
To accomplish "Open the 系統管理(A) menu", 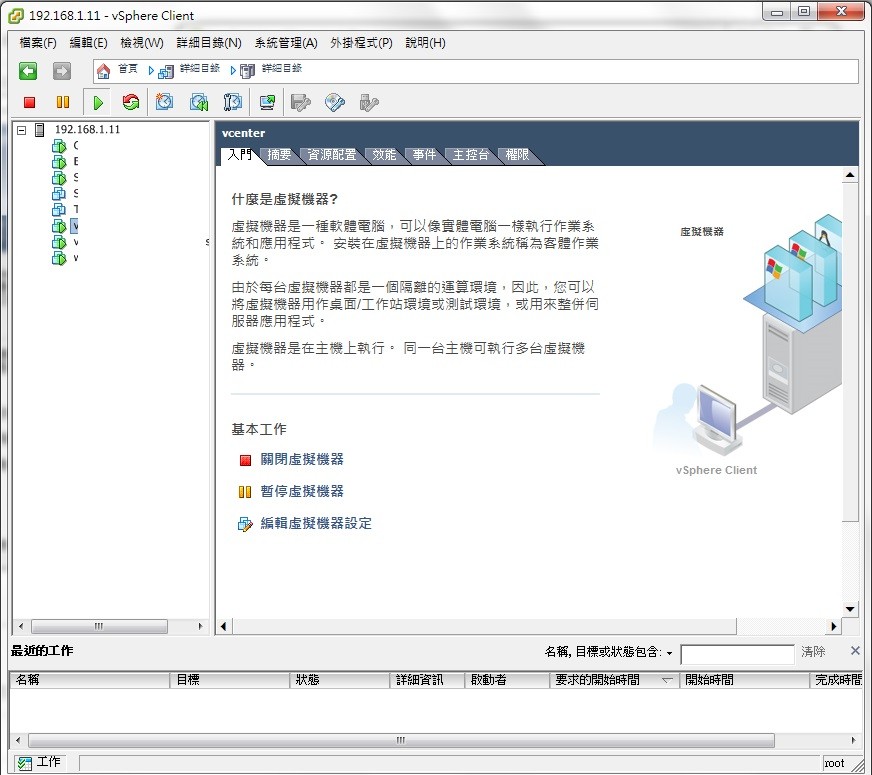I will (286, 43).
